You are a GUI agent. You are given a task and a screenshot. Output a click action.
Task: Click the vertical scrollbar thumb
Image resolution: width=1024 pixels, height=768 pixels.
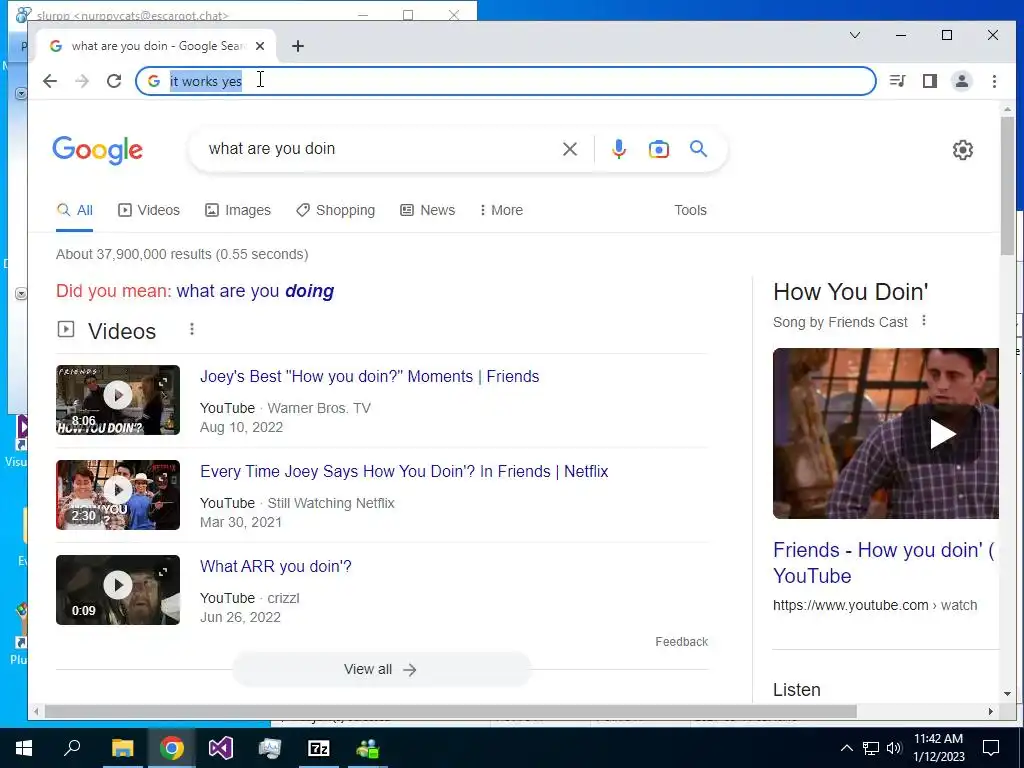(x=1007, y=187)
